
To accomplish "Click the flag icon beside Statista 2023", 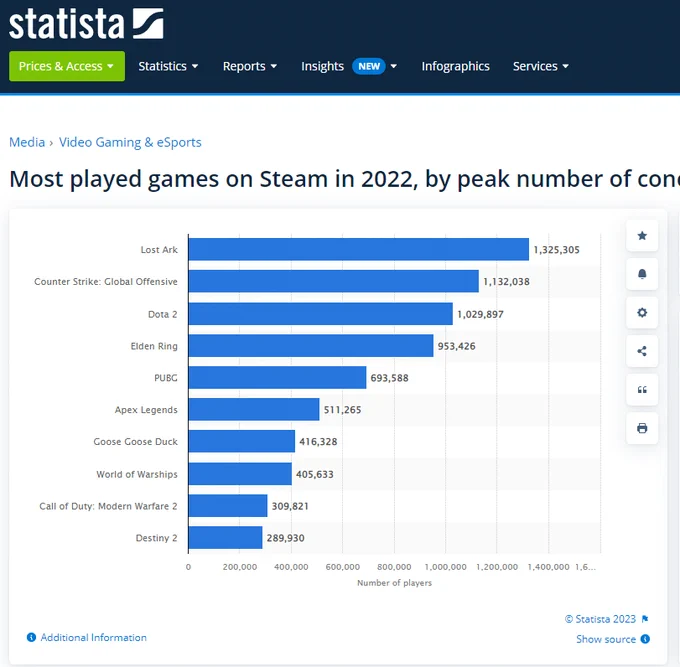I will tap(645, 619).
